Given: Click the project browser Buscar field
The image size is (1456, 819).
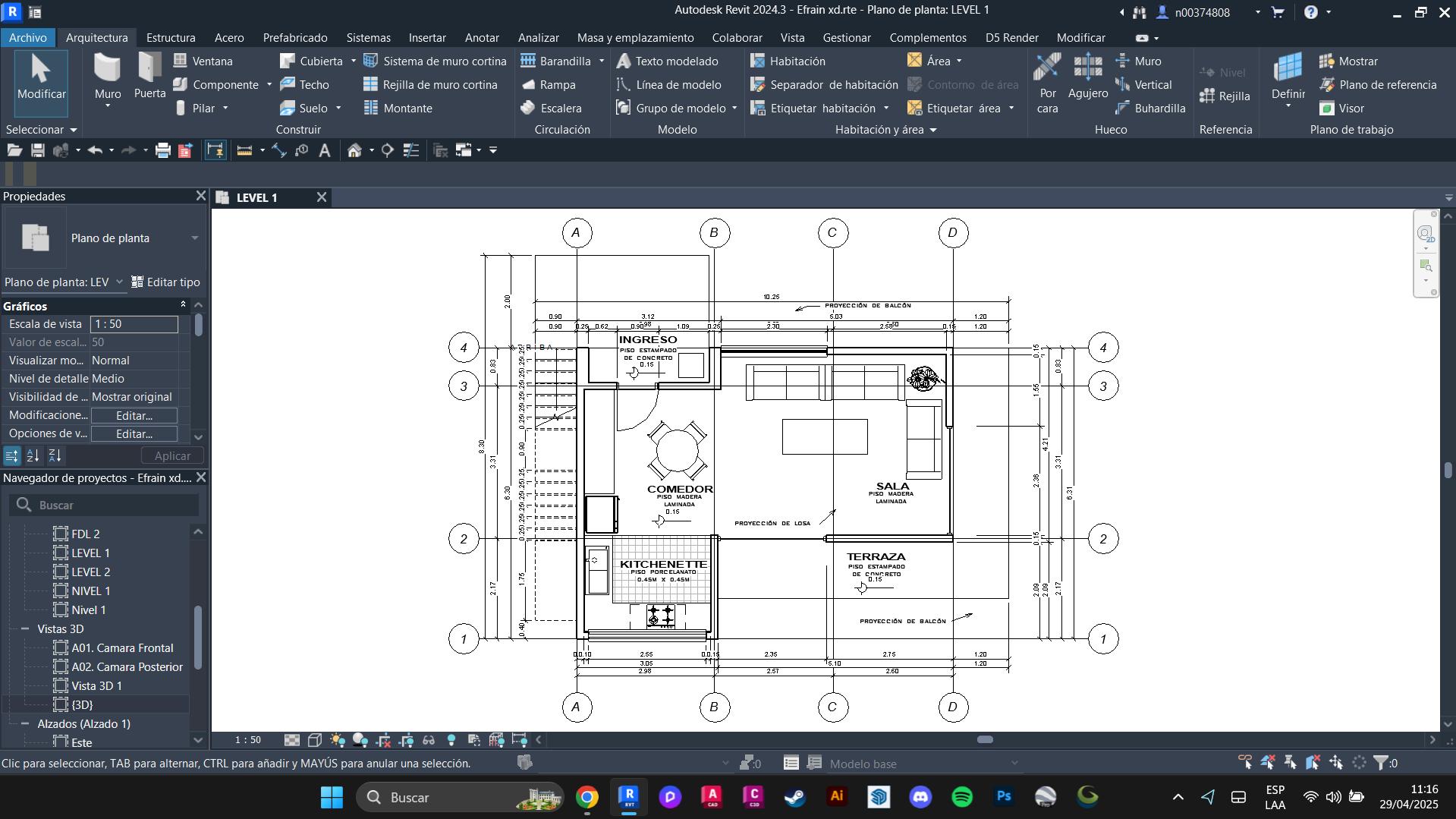Looking at the screenshot, I should [x=105, y=505].
